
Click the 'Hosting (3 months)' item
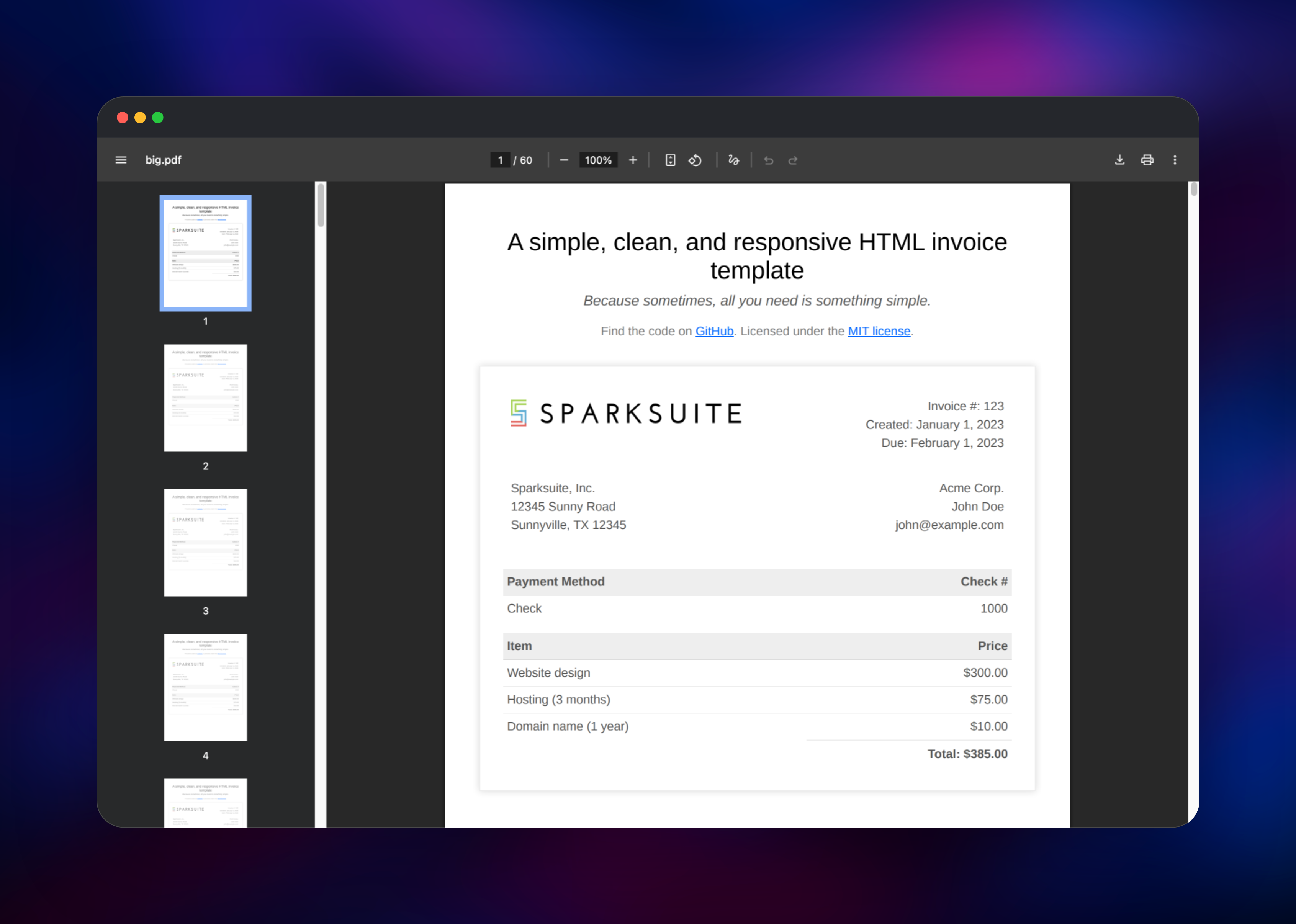pyautogui.click(x=558, y=699)
